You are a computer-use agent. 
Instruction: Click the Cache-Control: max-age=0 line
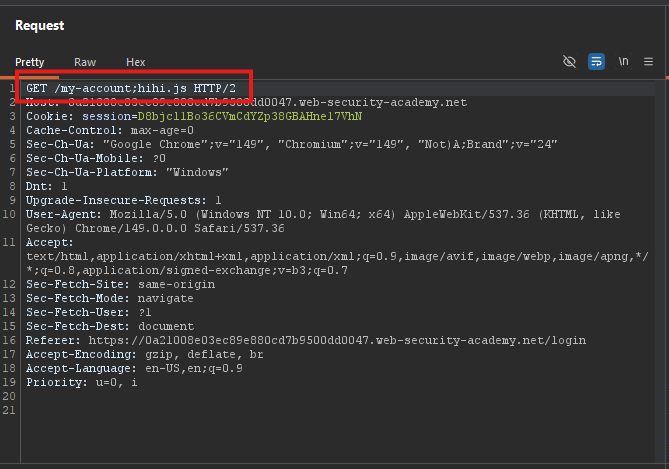[110, 130]
